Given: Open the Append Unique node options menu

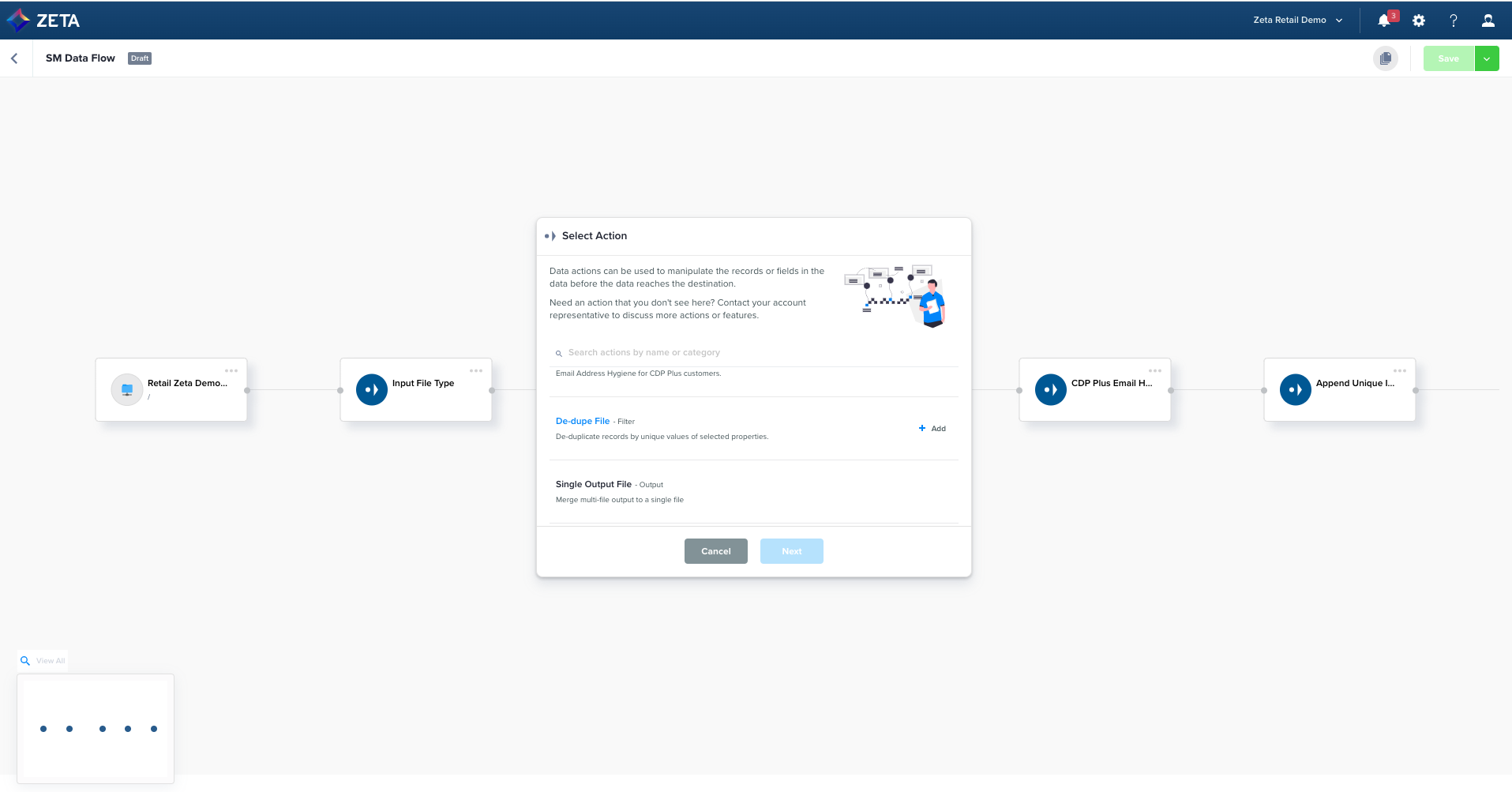Looking at the screenshot, I should (x=1400, y=370).
